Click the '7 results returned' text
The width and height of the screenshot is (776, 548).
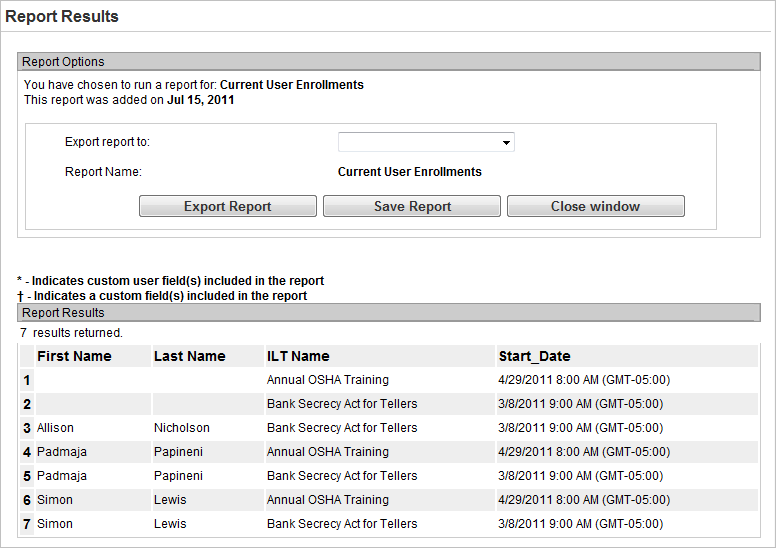point(71,332)
